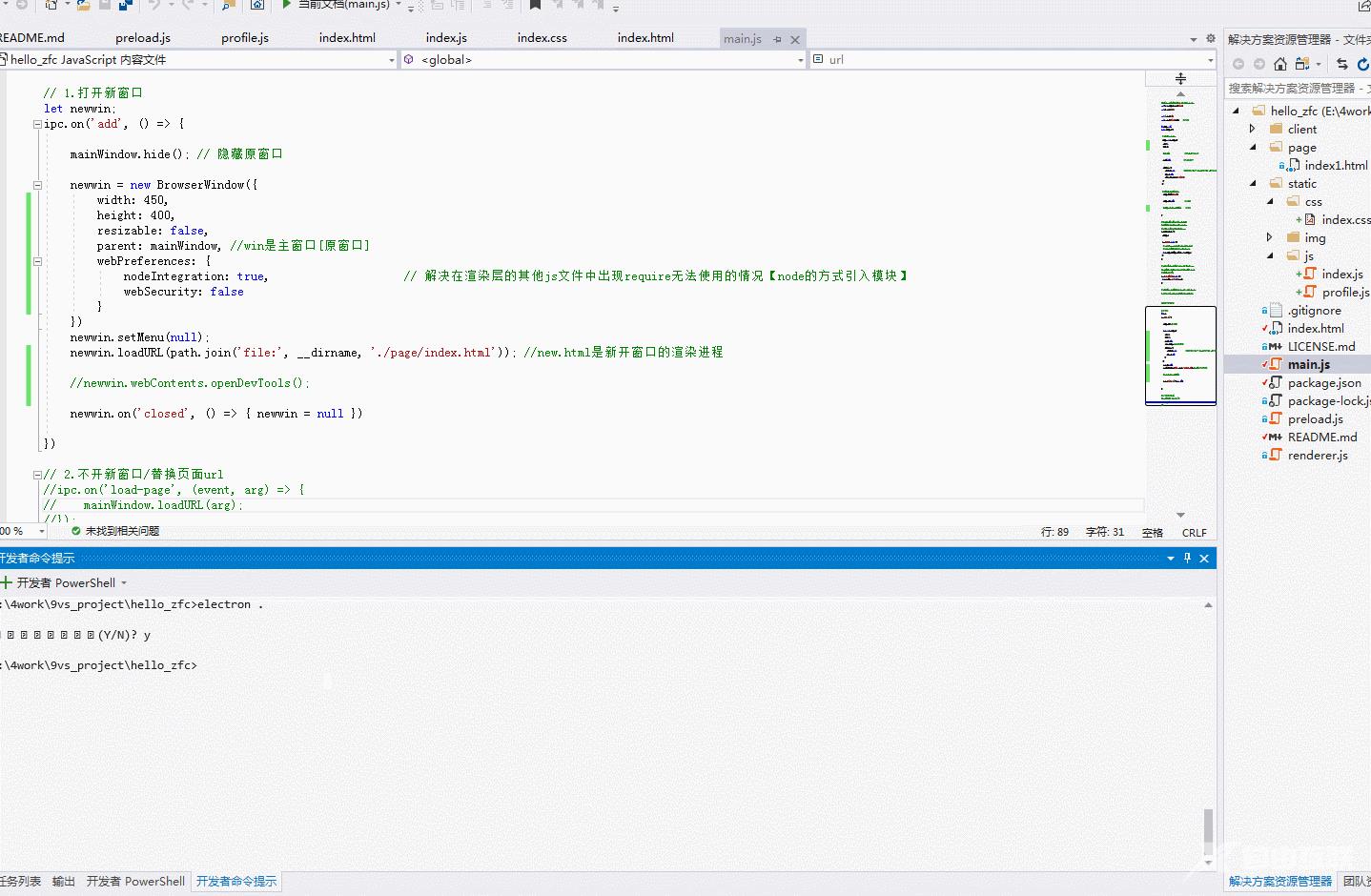The height and width of the screenshot is (896, 1371).
Task: Click the Solution Explorer search box
Action: tap(1295, 88)
